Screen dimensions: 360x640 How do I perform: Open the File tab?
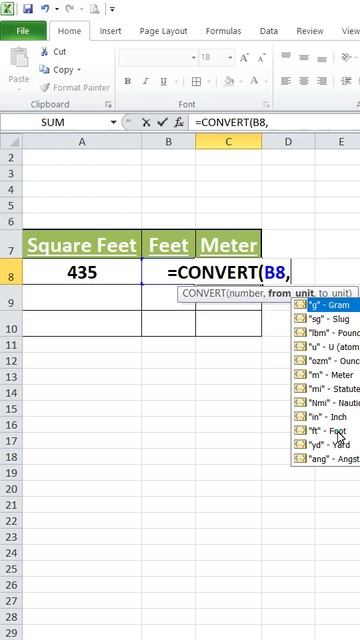click(x=23, y=31)
